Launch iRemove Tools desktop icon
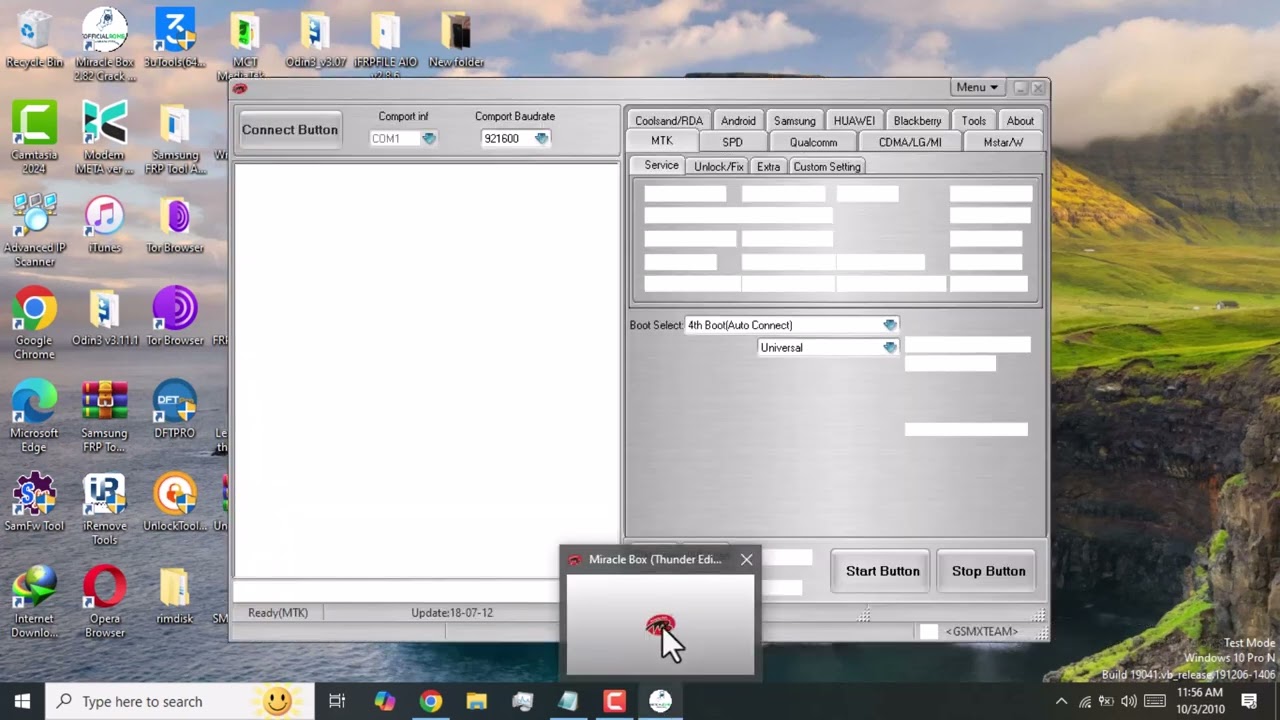The width and height of the screenshot is (1280, 720). point(105,508)
